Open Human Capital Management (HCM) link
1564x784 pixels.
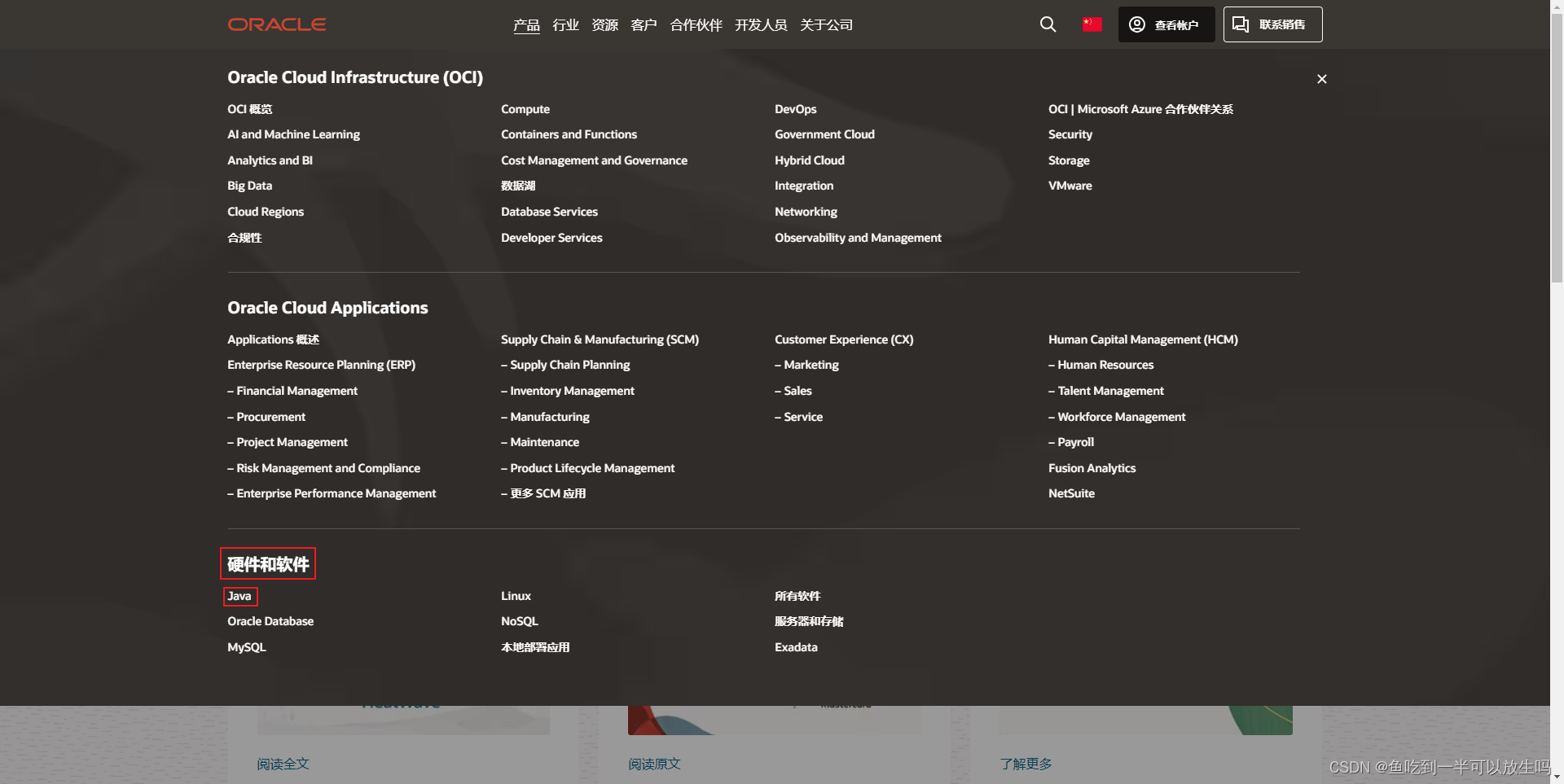point(1143,339)
